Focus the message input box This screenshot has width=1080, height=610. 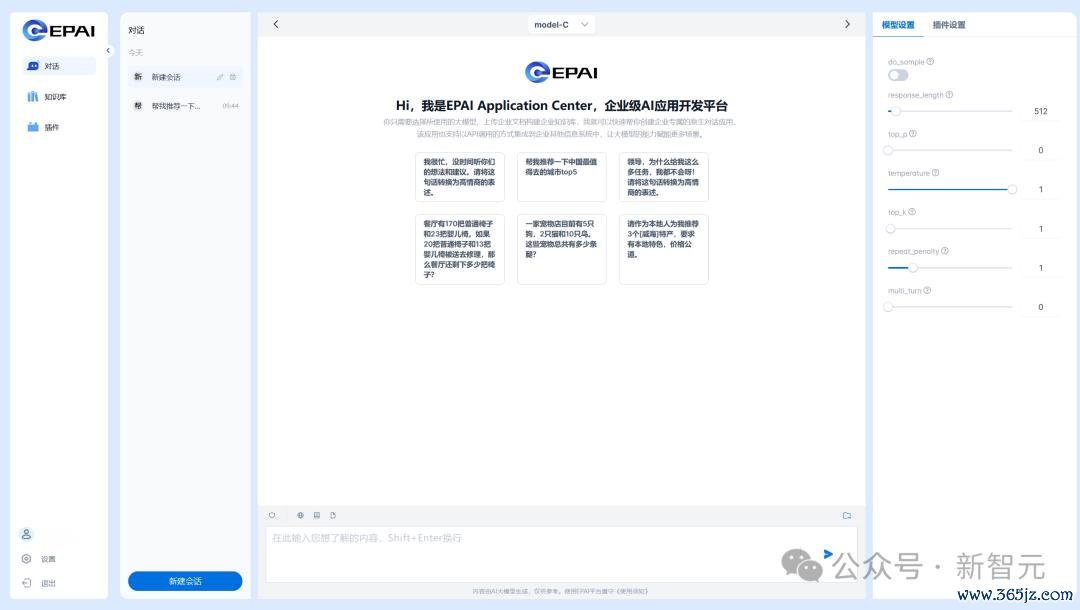pyautogui.click(x=561, y=554)
